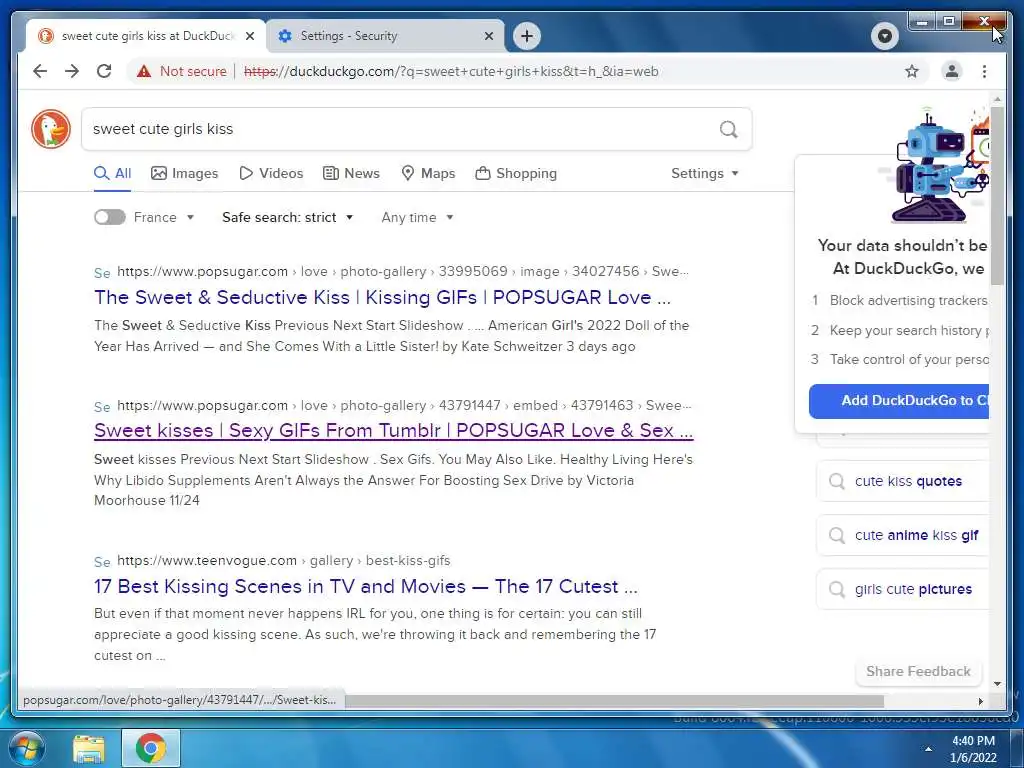This screenshot has width=1024, height=768.
Task: Open the Shopping results tab
Action: pos(516,173)
